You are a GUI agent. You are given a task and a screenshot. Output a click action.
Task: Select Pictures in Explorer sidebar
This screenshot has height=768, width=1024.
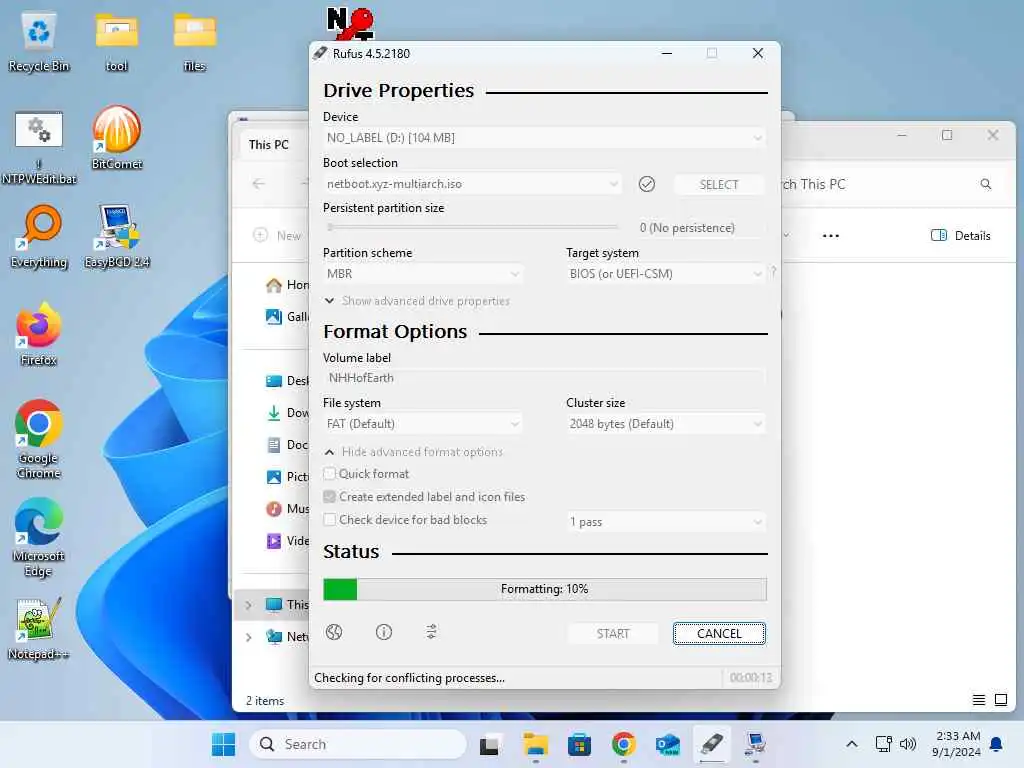pos(287,477)
